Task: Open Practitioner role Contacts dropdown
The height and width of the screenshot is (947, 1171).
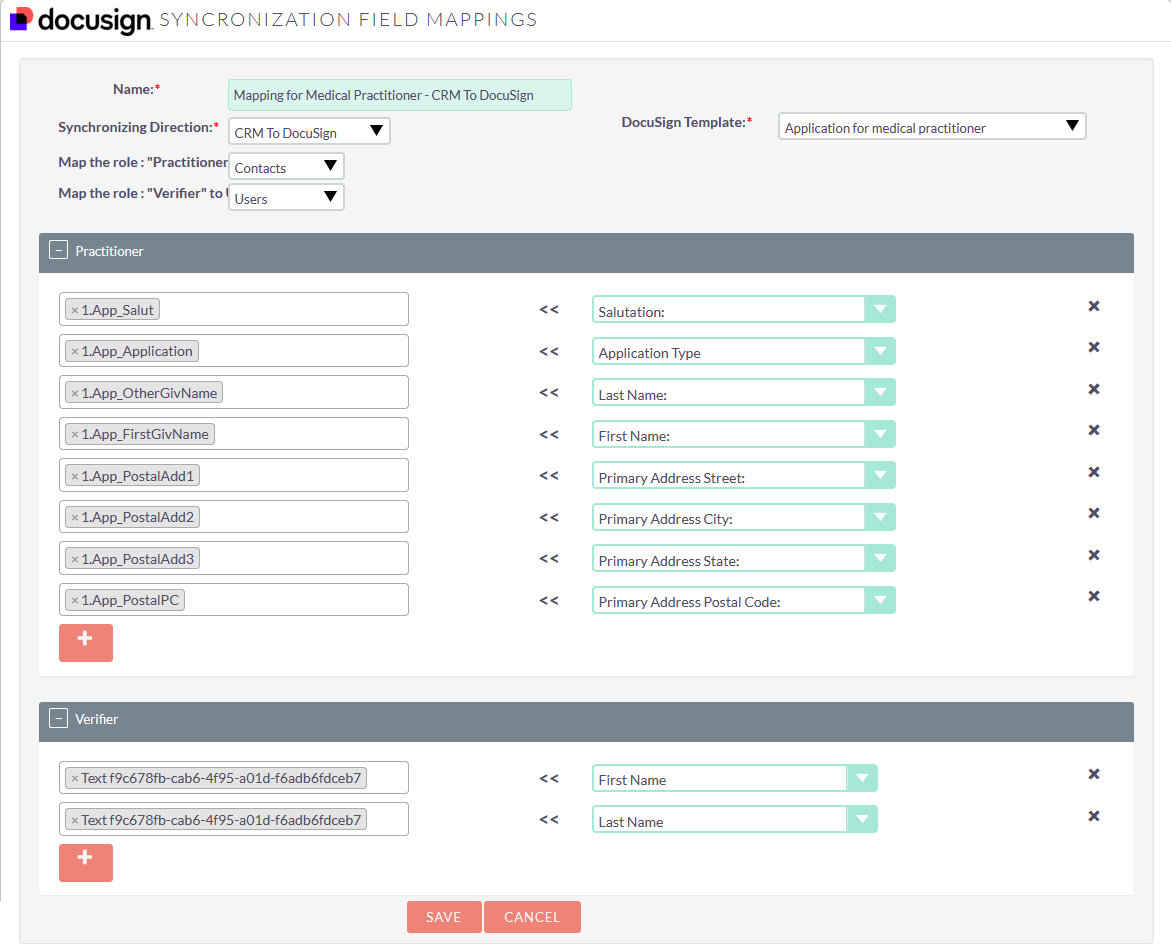Action: tap(286, 167)
